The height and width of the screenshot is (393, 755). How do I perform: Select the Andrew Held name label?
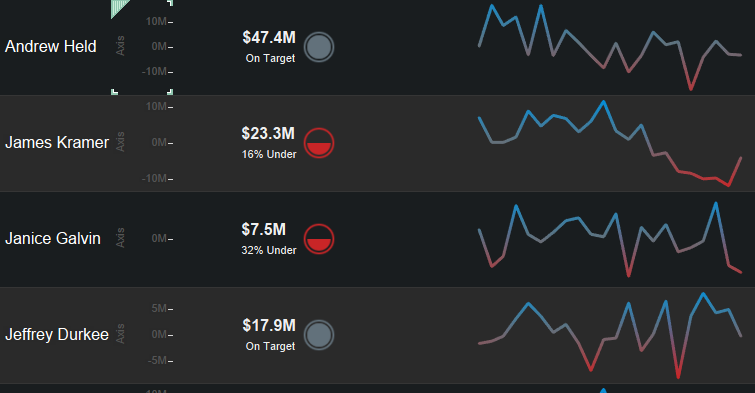tap(51, 47)
